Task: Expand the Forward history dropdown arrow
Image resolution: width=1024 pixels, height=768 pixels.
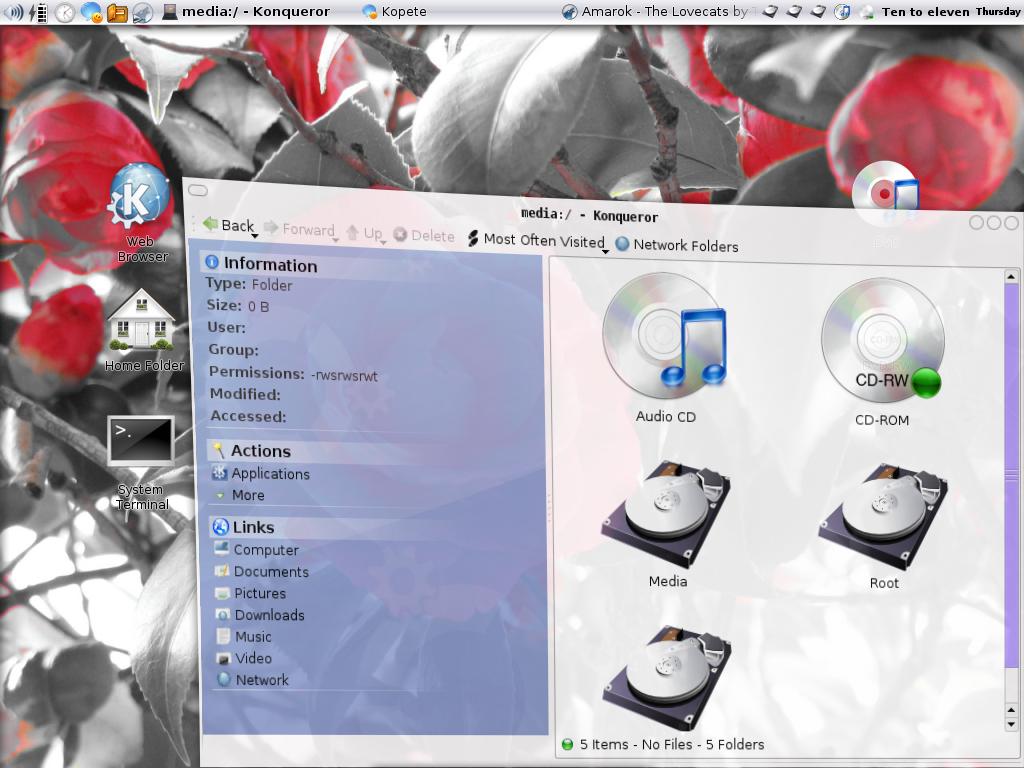Action: (335, 240)
